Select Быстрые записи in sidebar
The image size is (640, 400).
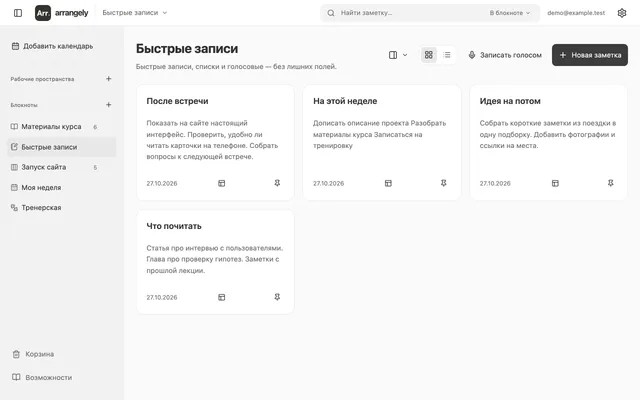[x=62, y=147]
